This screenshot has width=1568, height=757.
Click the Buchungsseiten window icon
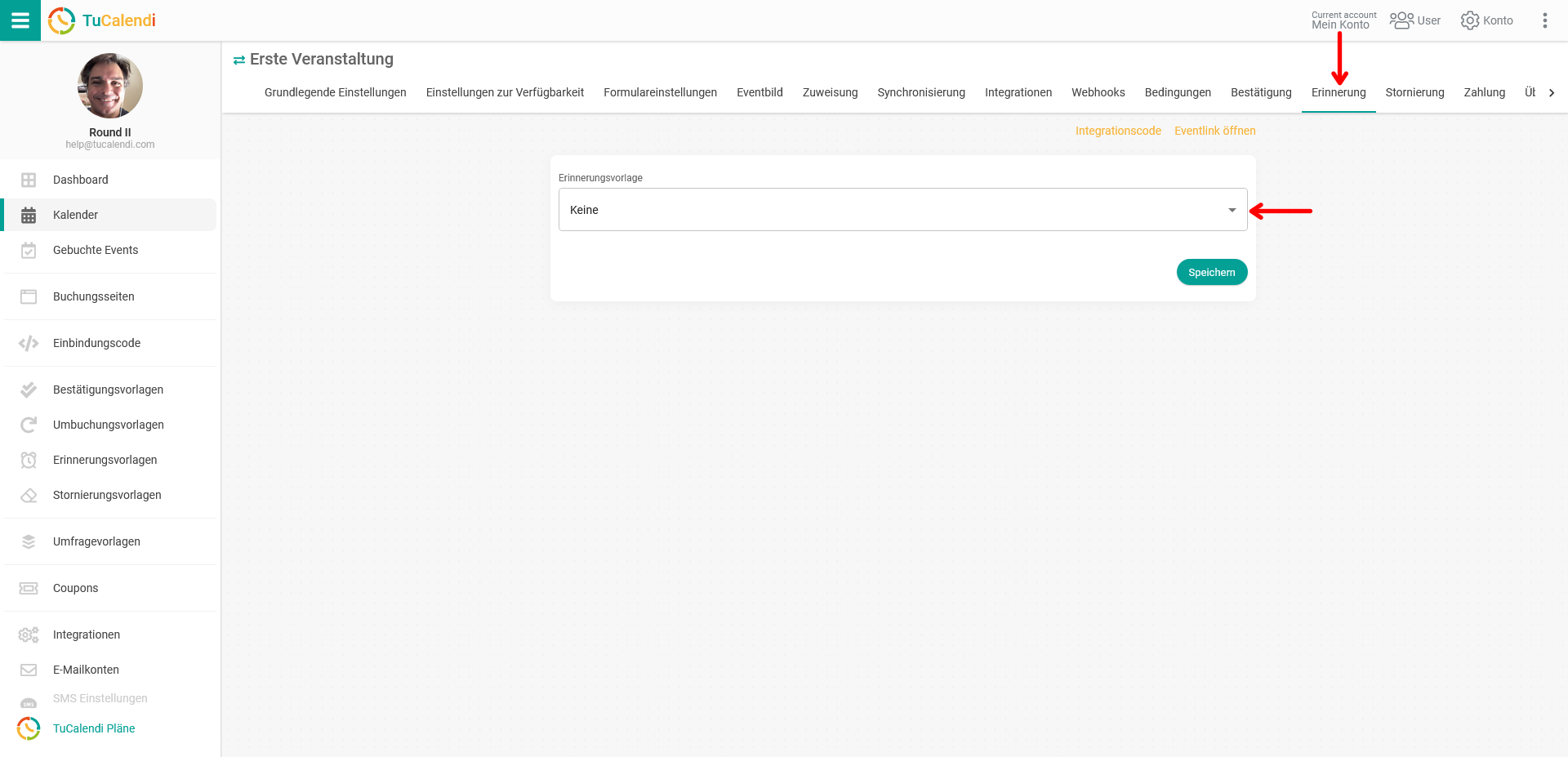[29, 296]
